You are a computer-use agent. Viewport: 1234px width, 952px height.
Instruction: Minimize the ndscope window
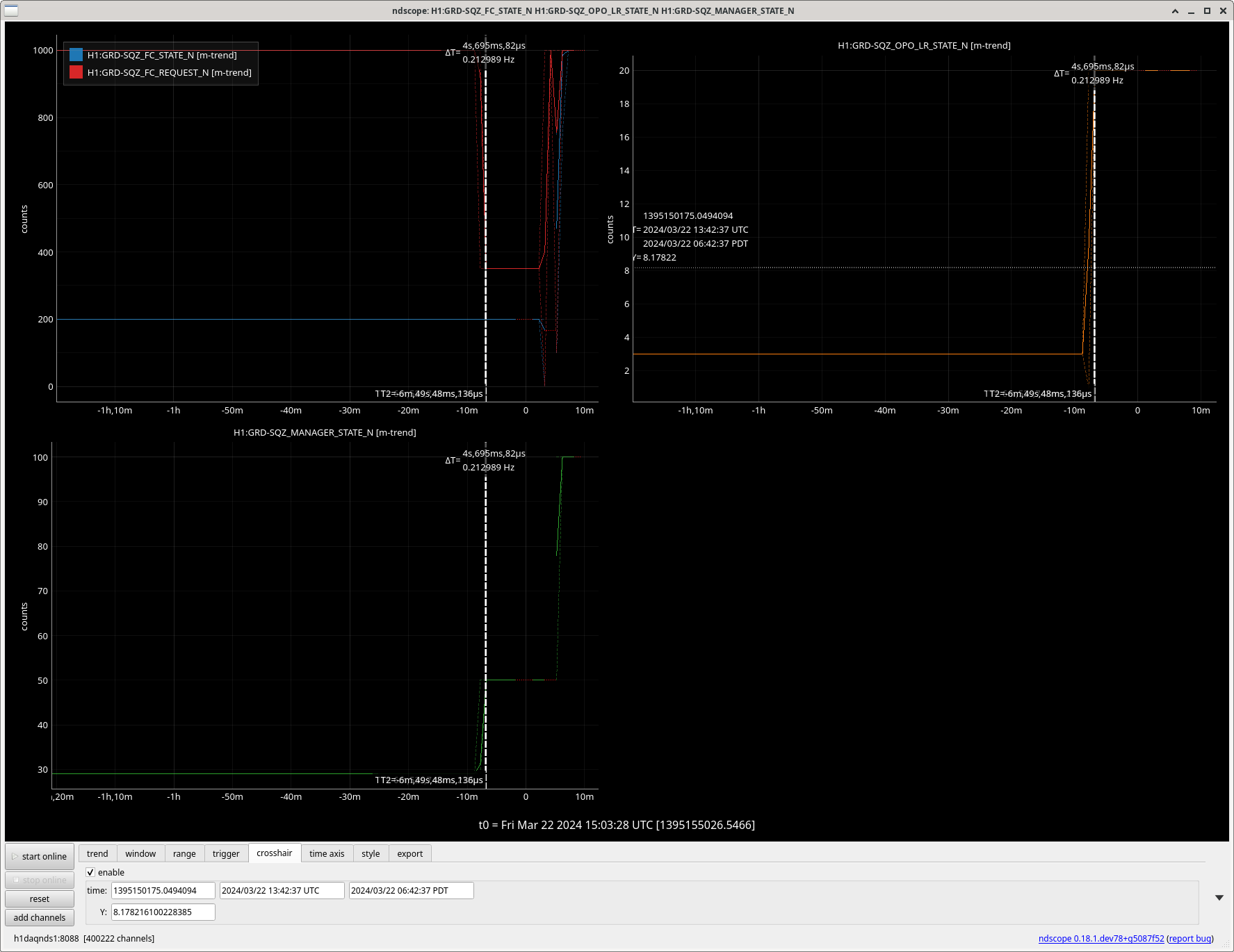[1191, 10]
